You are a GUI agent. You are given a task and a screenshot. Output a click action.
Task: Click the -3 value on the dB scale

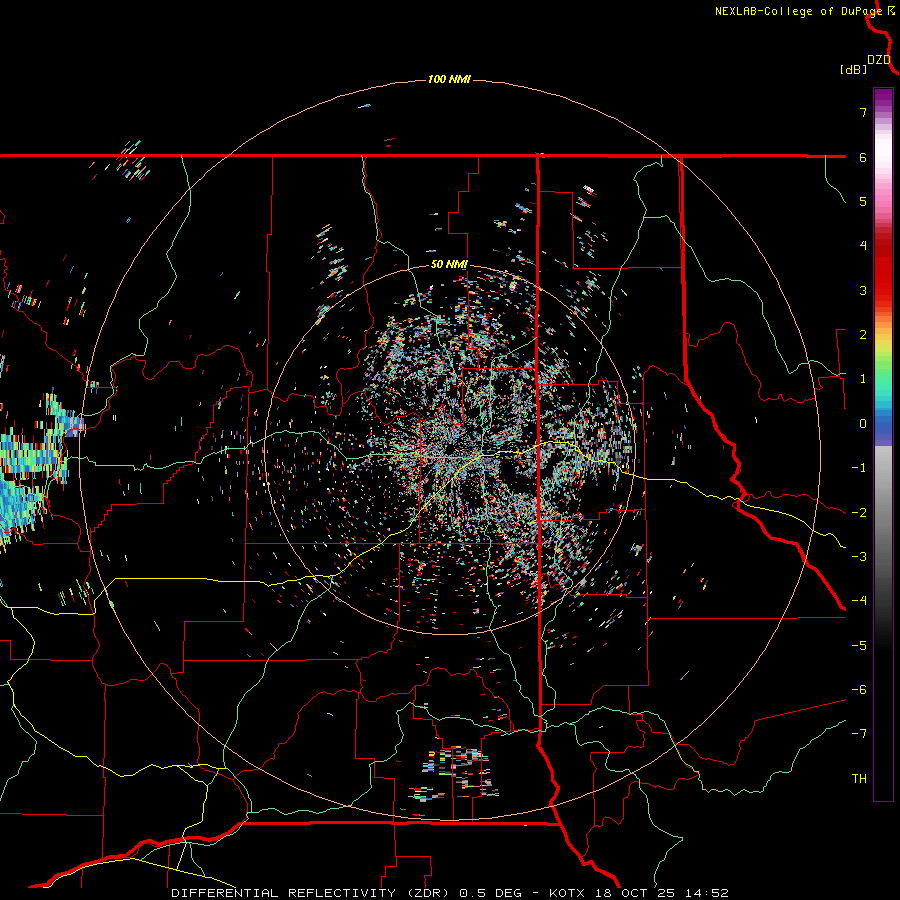859,557
